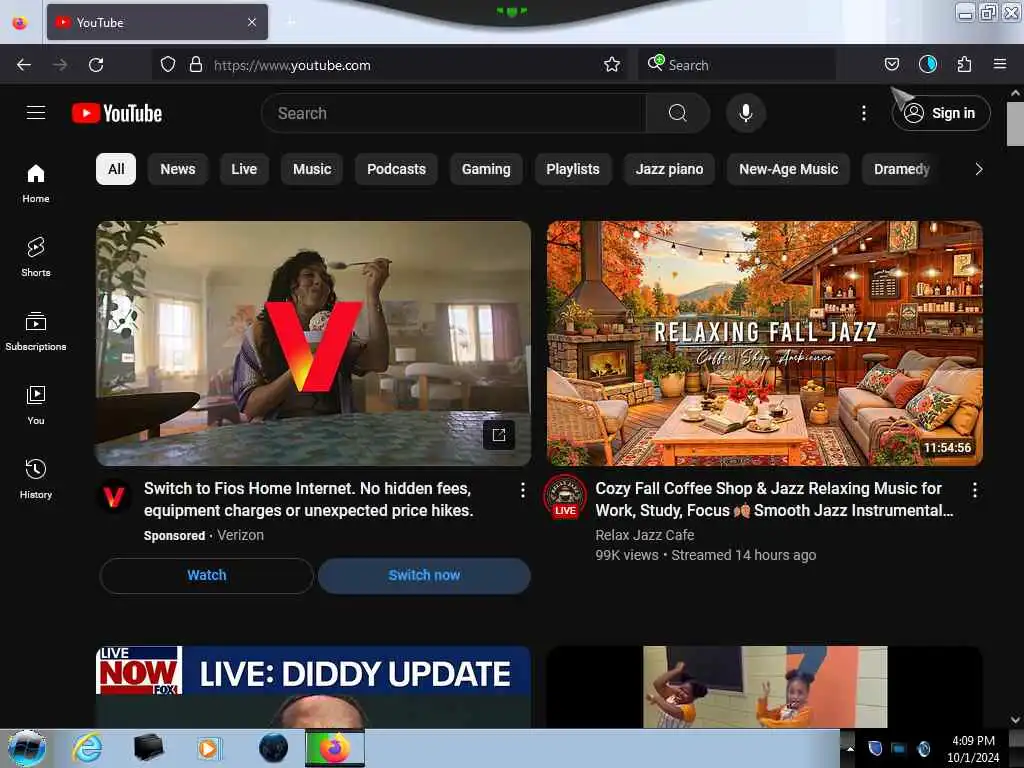Open the Verizon channel avatar
This screenshot has width=1024, height=768.
point(114,498)
